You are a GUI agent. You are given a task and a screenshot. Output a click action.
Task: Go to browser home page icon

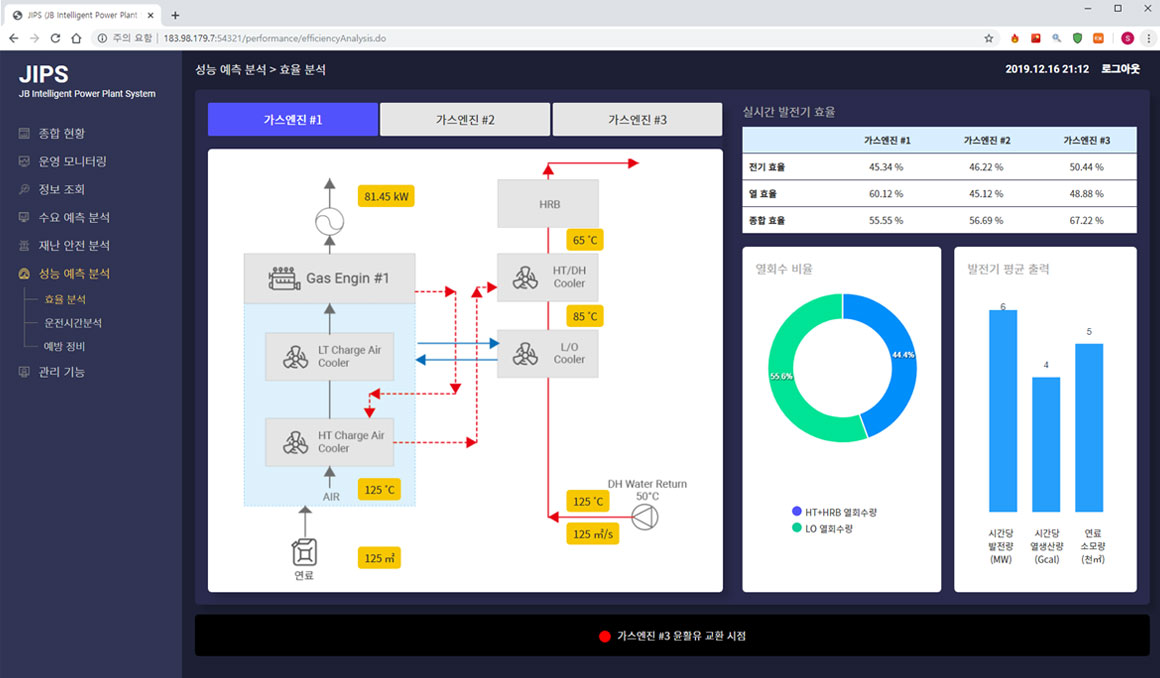coord(76,38)
